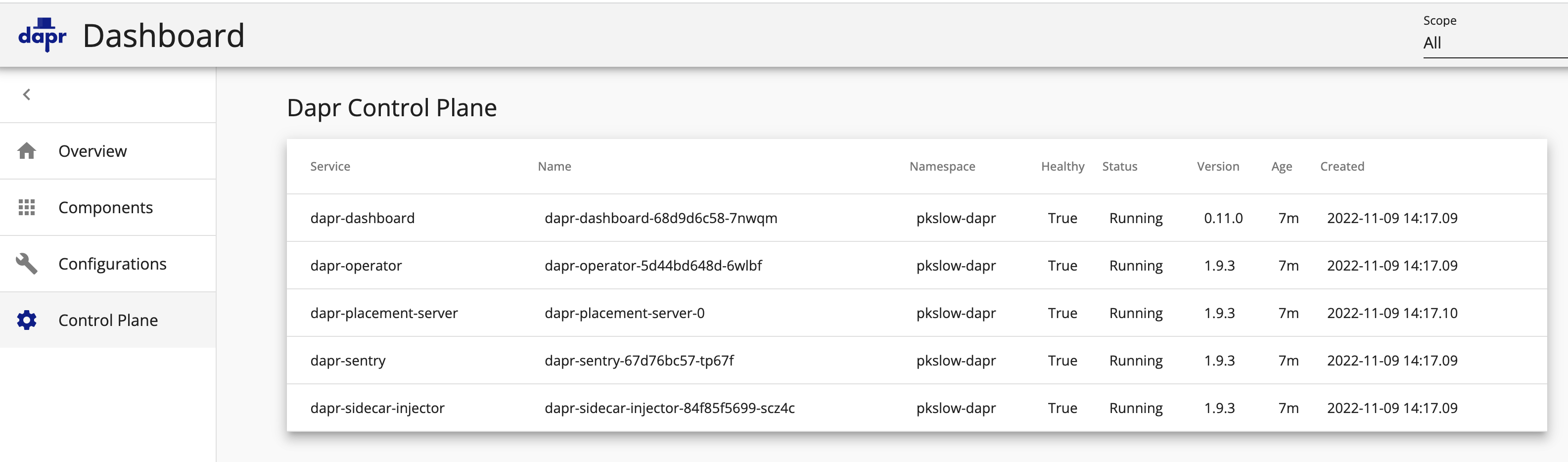Select the dapr-placement-server service cell

[383, 313]
